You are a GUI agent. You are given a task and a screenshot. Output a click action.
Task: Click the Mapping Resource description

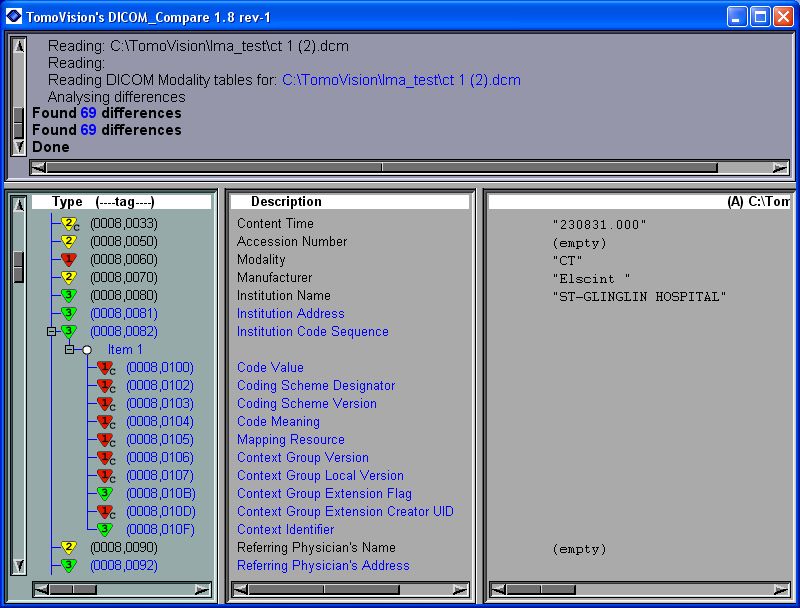pos(291,440)
